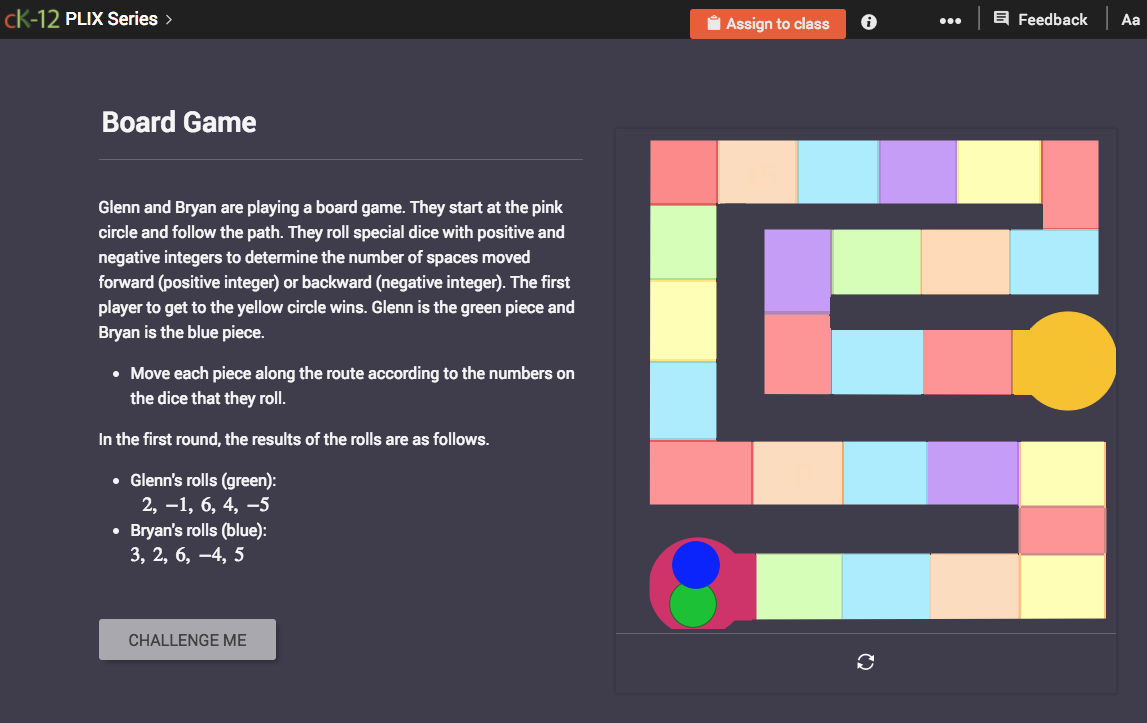1147x723 pixels.
Task: Open the more options ellipsis menu
Action: click(950, 19)
